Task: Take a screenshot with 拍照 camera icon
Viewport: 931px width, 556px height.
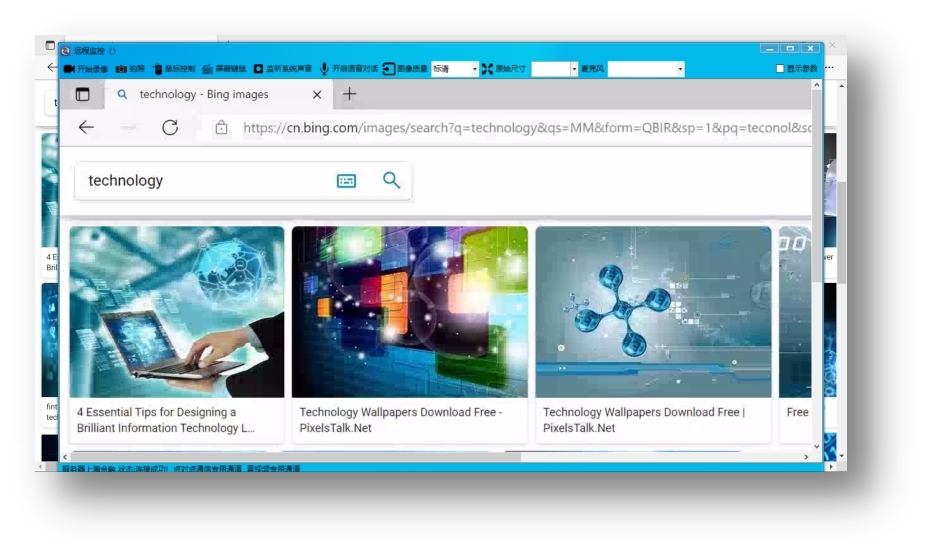Action: pyautogui.click(x=121, y=69)
